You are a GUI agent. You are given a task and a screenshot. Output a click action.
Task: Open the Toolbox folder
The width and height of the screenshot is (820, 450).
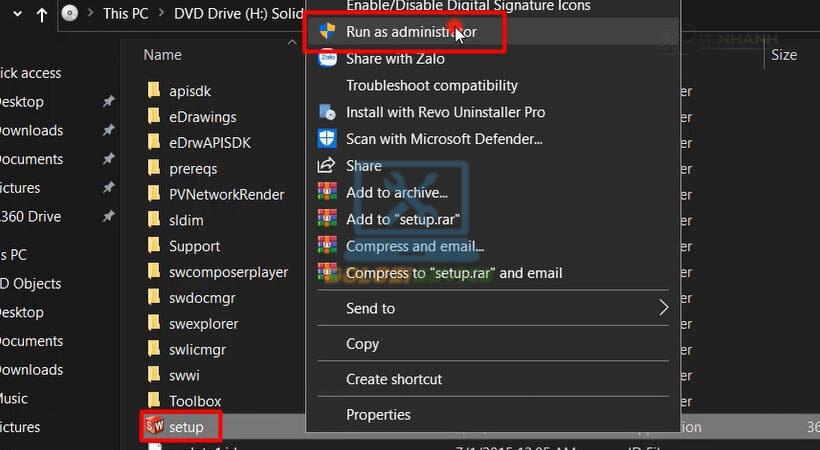pos(194,401)
